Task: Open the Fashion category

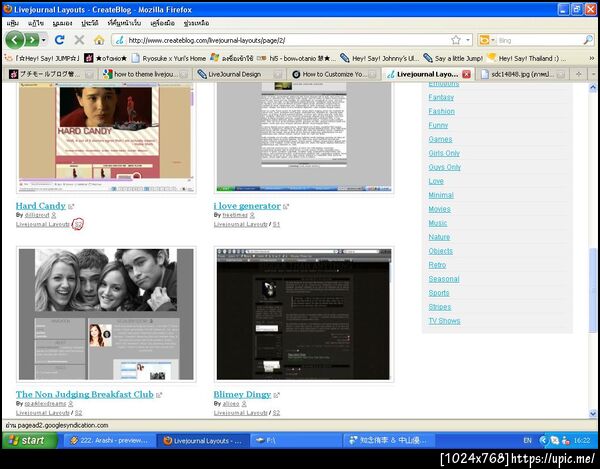Action: [442, 111]
